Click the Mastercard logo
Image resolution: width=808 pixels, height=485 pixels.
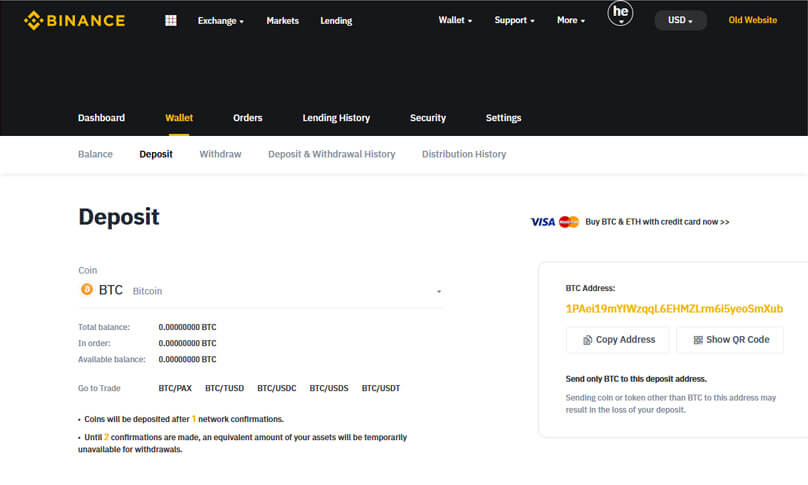click(x=569, y=222)
